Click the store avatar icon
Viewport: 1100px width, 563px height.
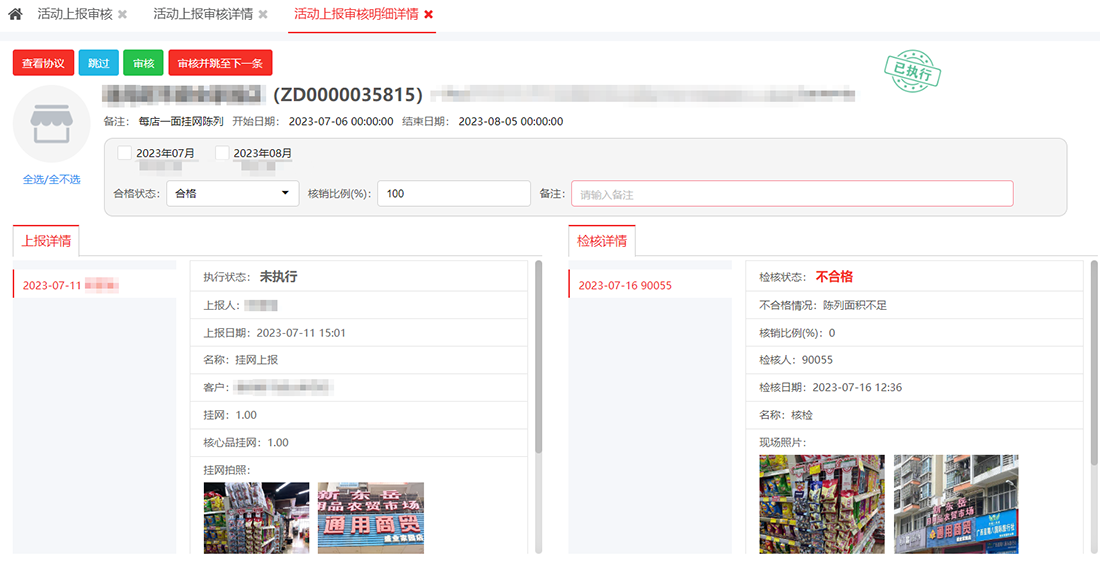52,124
